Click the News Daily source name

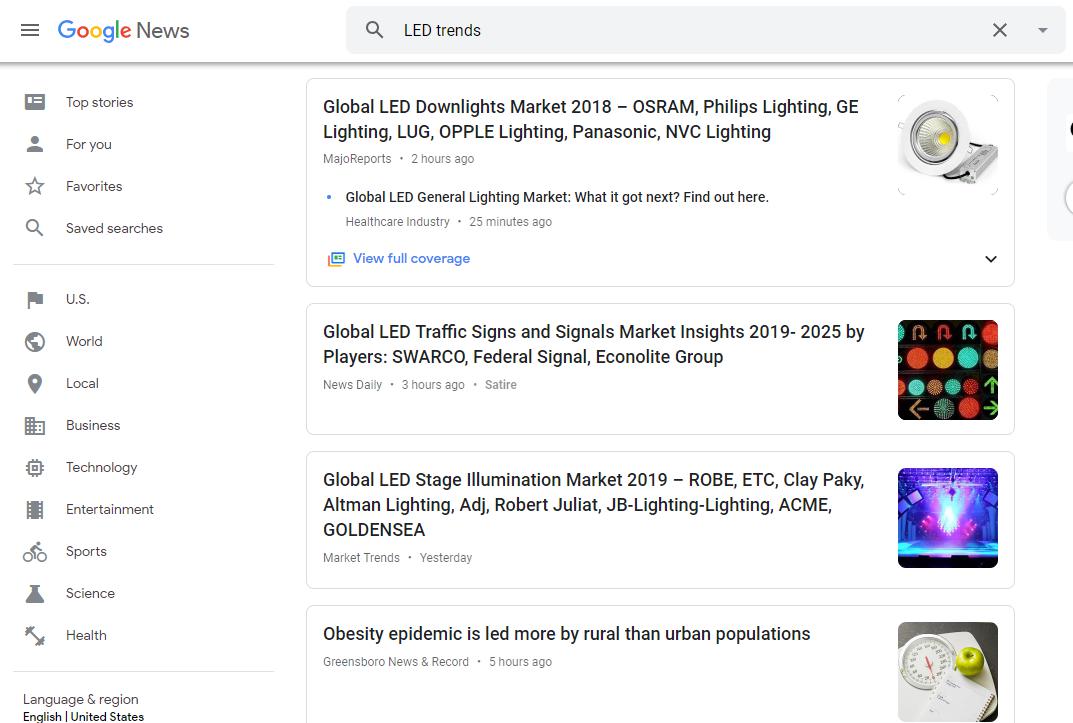pyautogui.click(x=352, y=384)
